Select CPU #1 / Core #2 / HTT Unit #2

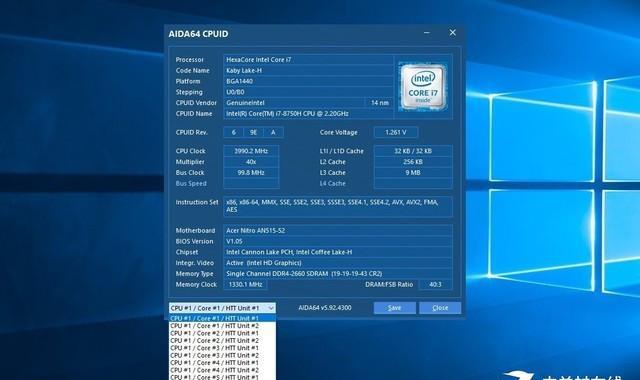(x=222, y=340)
